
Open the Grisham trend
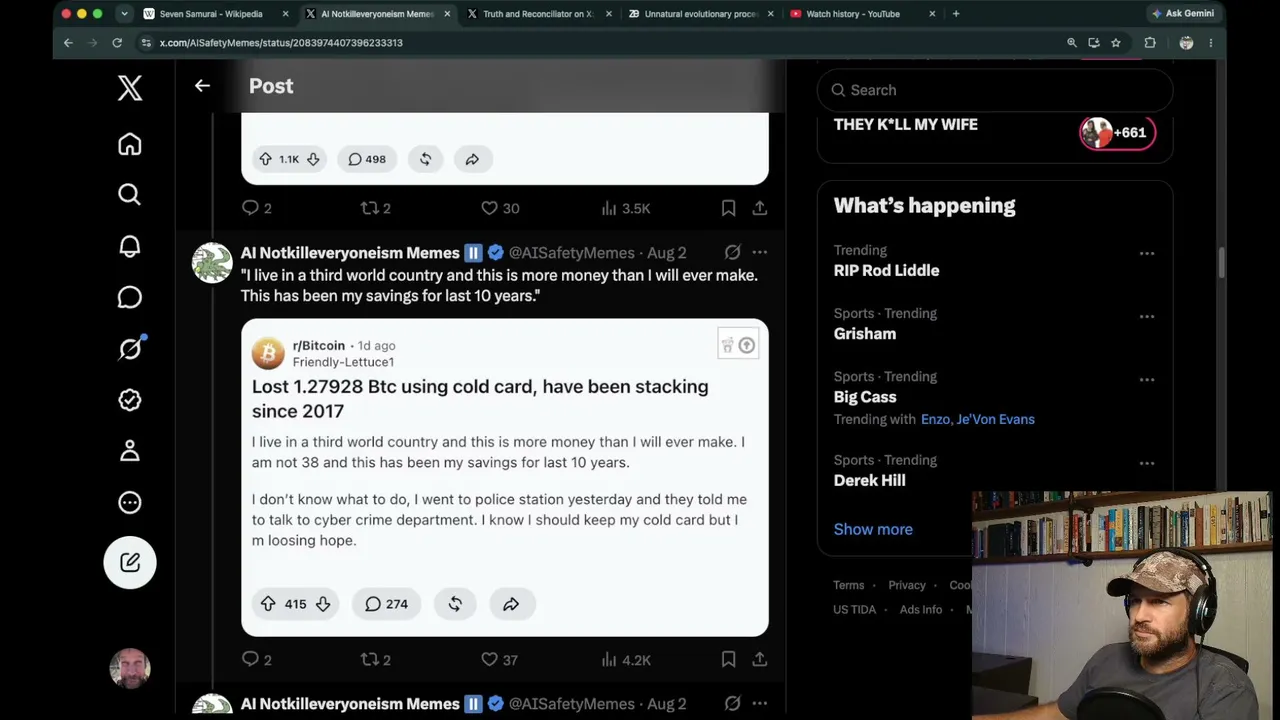click(x=865, y=333)
